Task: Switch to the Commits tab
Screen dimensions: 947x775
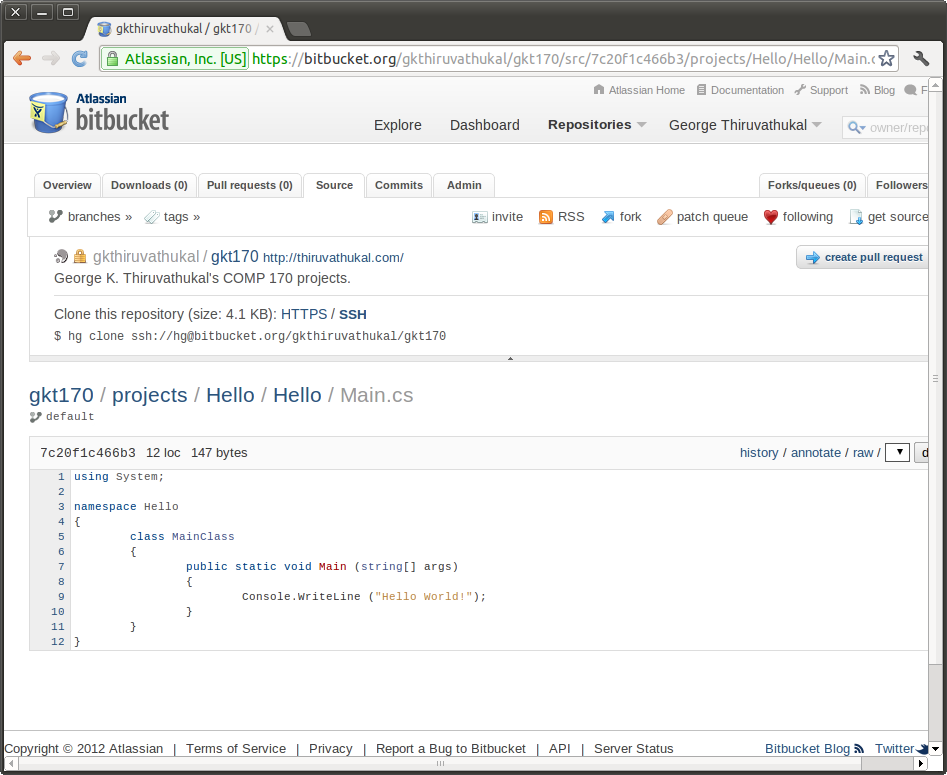Action: click(x=399, y=185)
